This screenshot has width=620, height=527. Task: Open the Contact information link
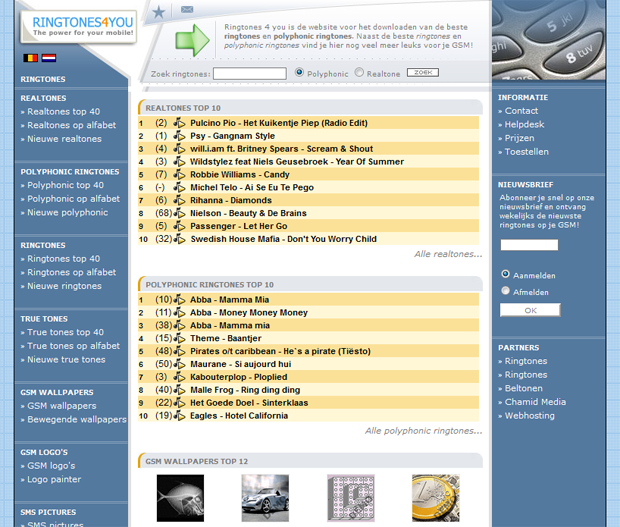click(521, 111)
